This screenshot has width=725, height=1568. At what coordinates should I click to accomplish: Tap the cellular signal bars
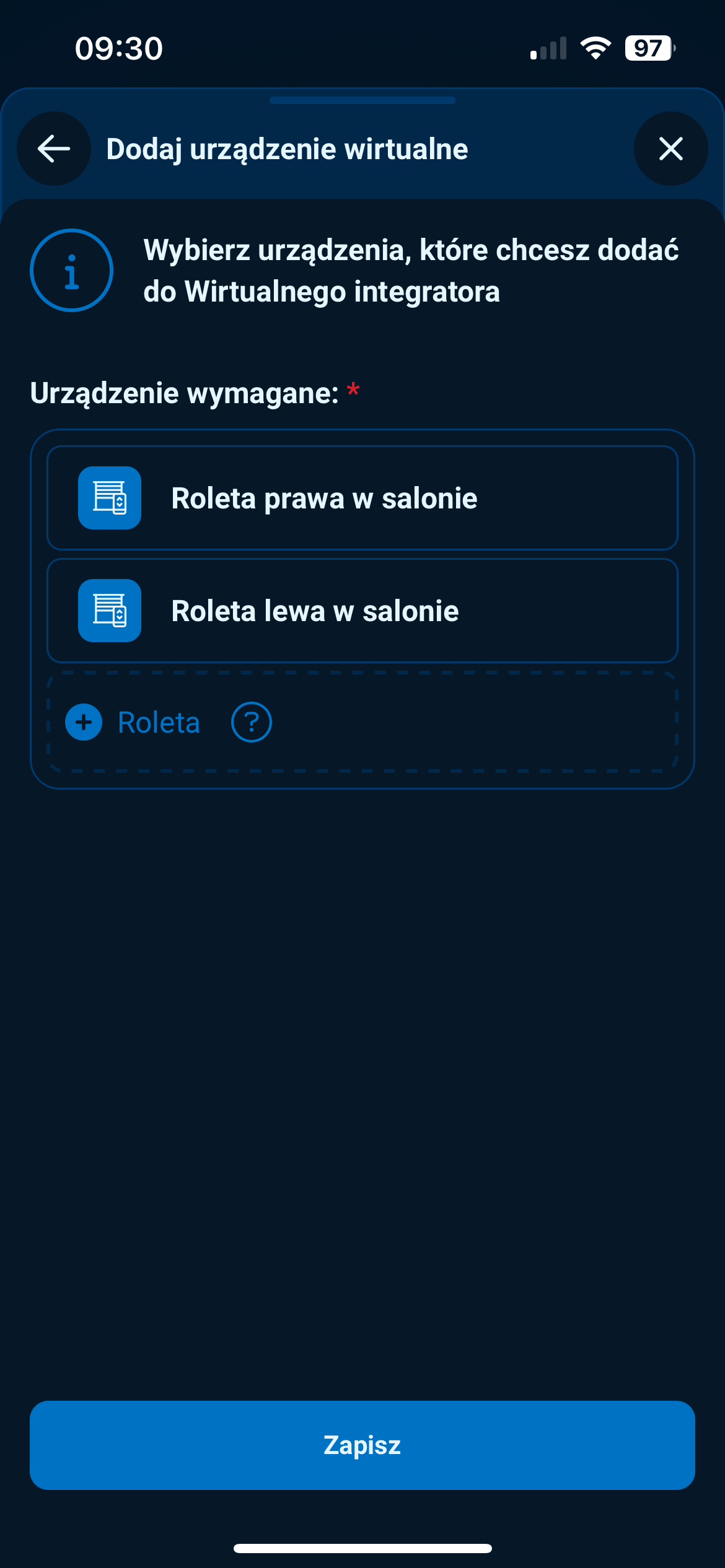[x=548, y=49]
